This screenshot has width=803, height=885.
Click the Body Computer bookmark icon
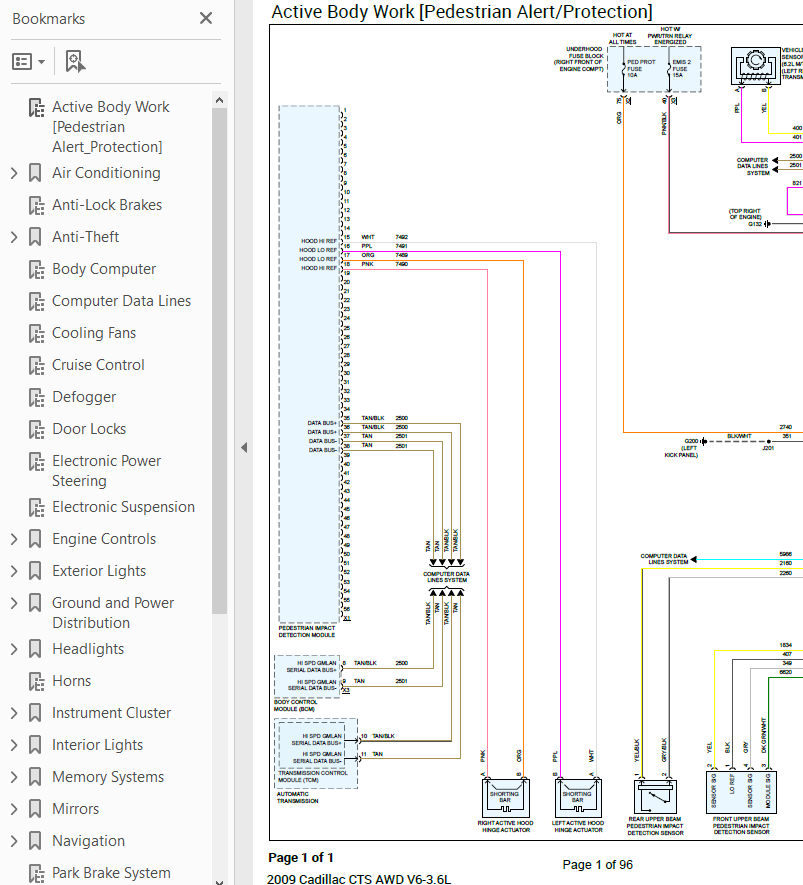point(37,269)
